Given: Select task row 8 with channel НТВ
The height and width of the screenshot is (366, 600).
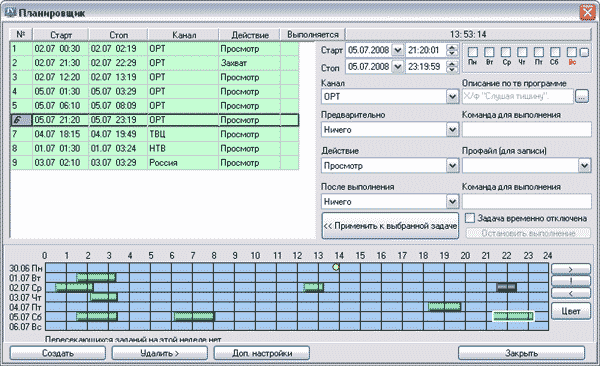Looking at the screenshot, I should click(155, 149).
